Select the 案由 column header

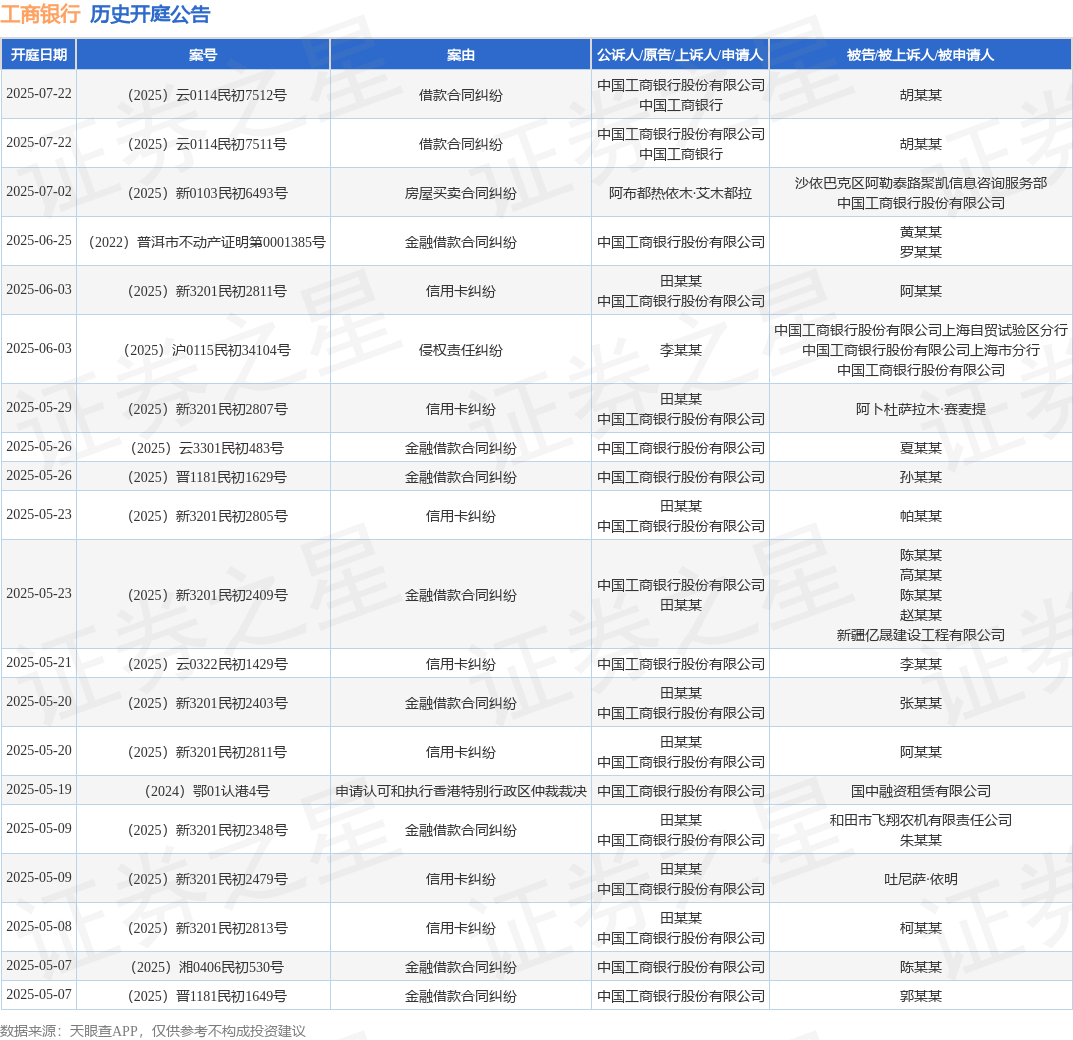[461, 55]
